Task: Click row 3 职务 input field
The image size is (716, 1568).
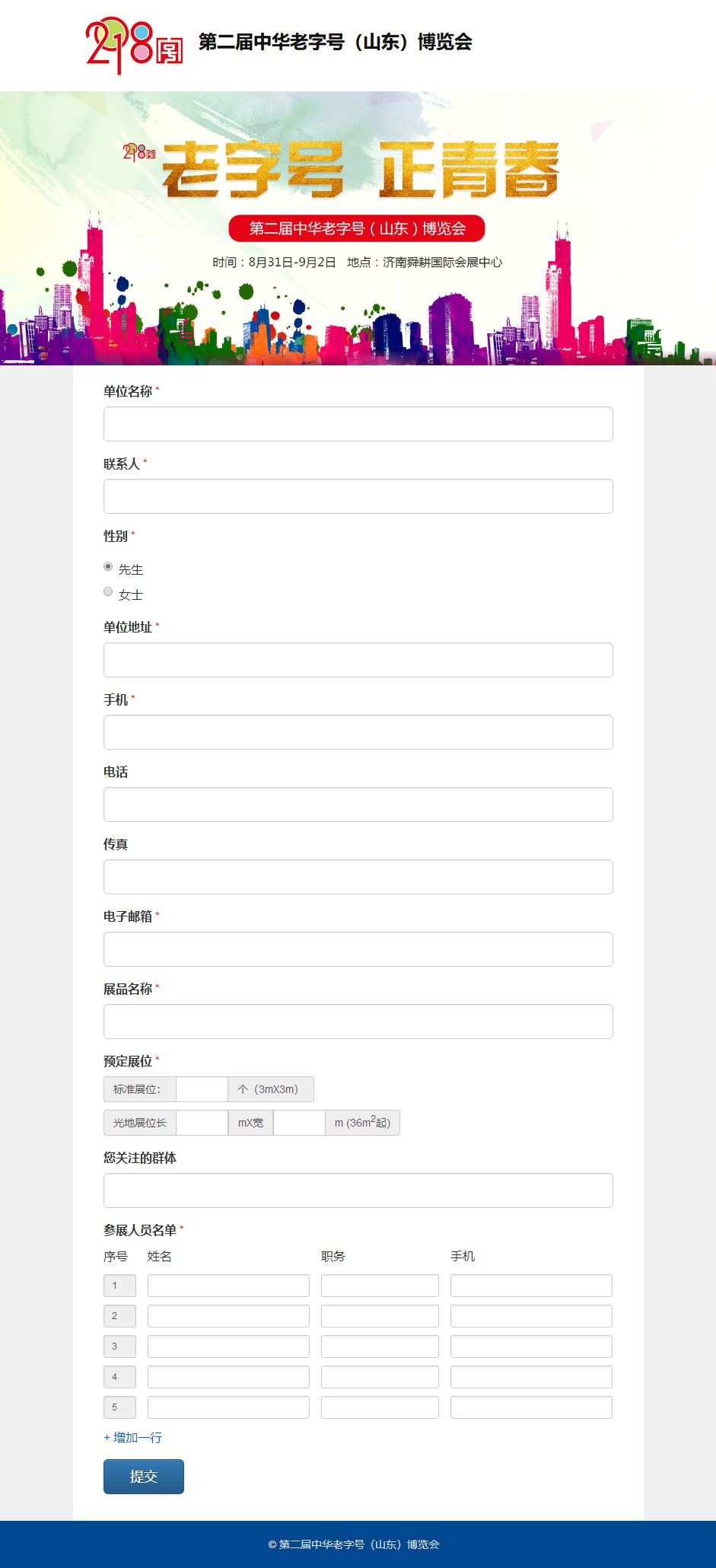Action: 380,1347
